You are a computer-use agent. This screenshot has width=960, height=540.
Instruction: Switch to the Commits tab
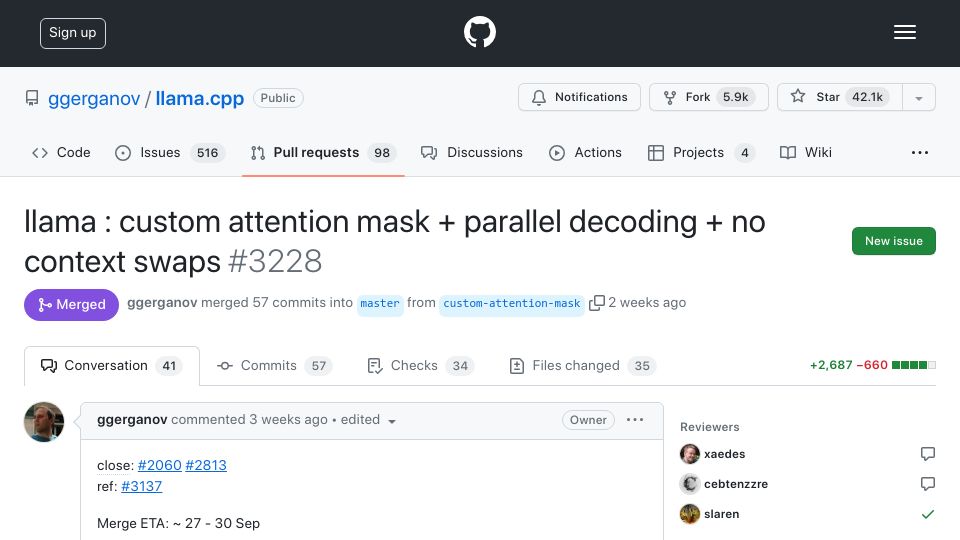[x=274, y=366]
